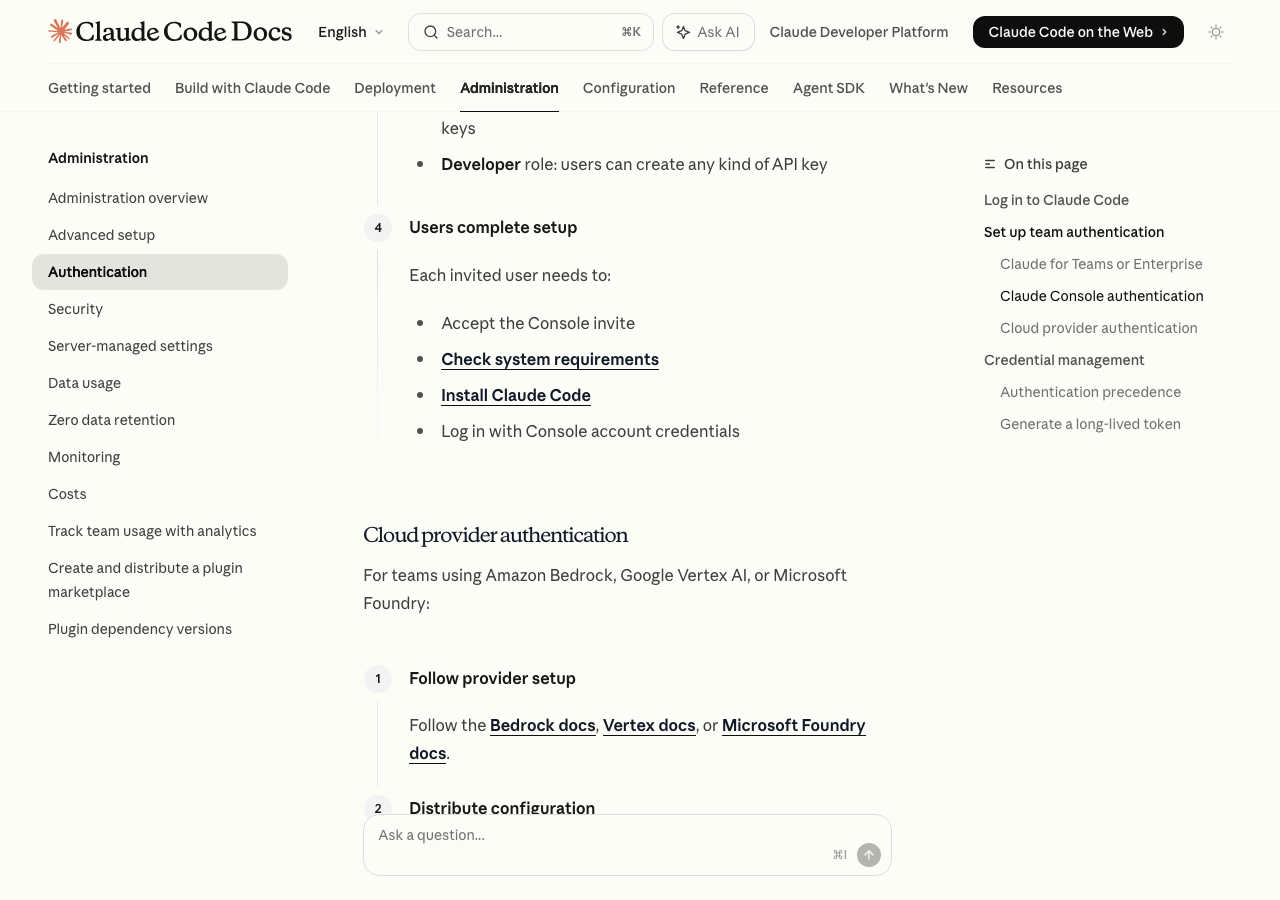Screen dimensions: 1280x900
Task: Open the English language dropdown
Action: pyautogui.click(x=350, y=32)
